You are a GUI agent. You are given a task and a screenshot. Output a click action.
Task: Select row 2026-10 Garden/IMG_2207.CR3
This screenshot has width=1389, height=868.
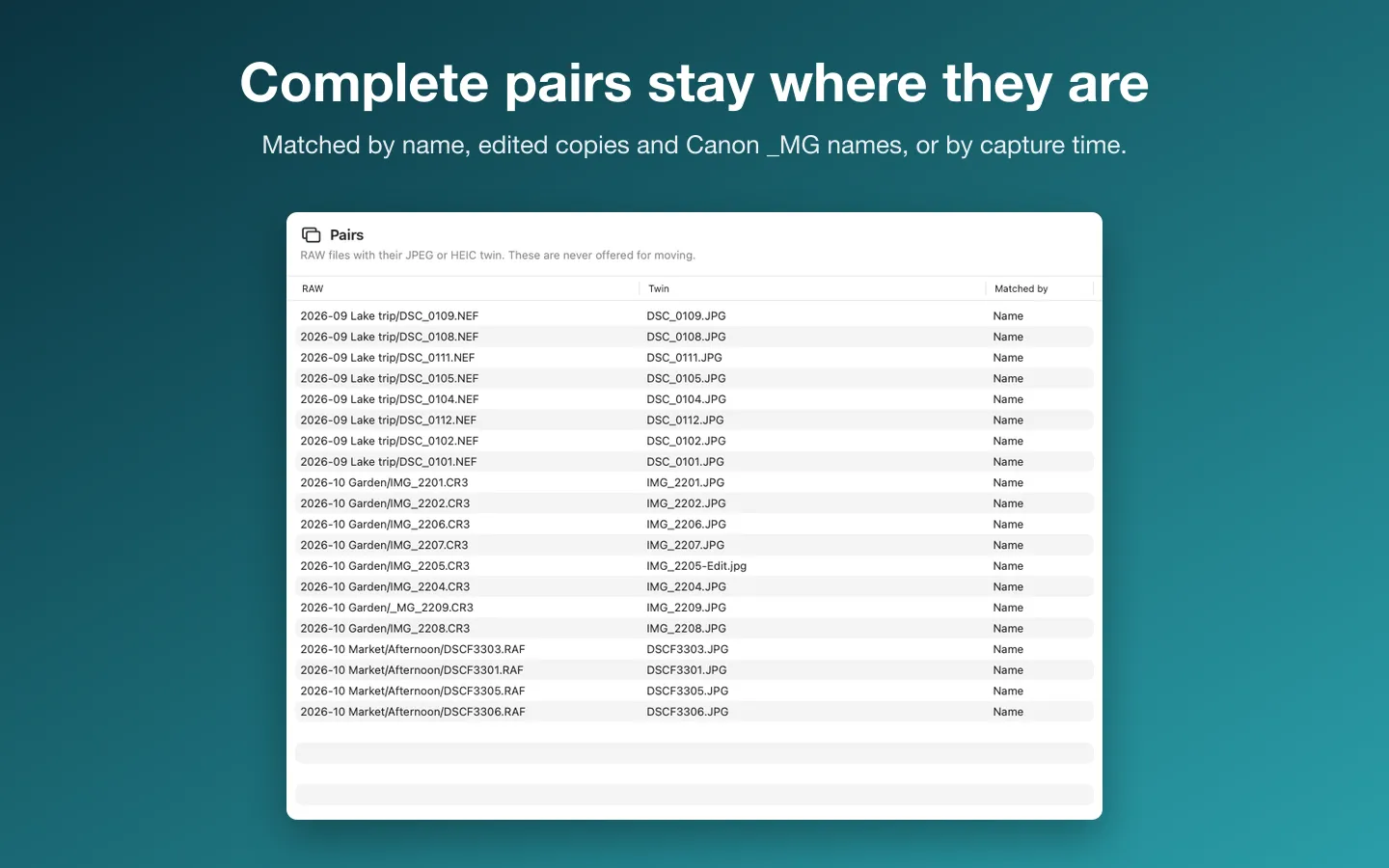(694, 545)
